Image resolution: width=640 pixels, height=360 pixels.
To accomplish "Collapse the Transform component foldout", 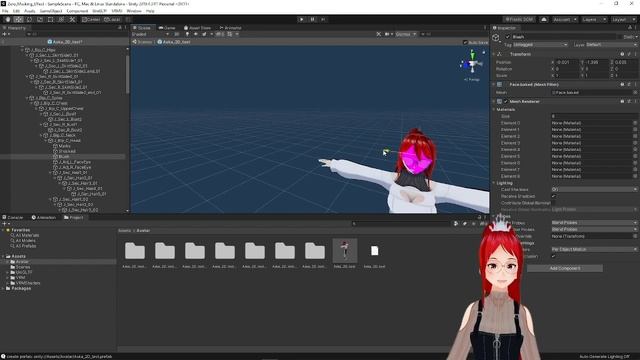I will click(x=494, y=54).
